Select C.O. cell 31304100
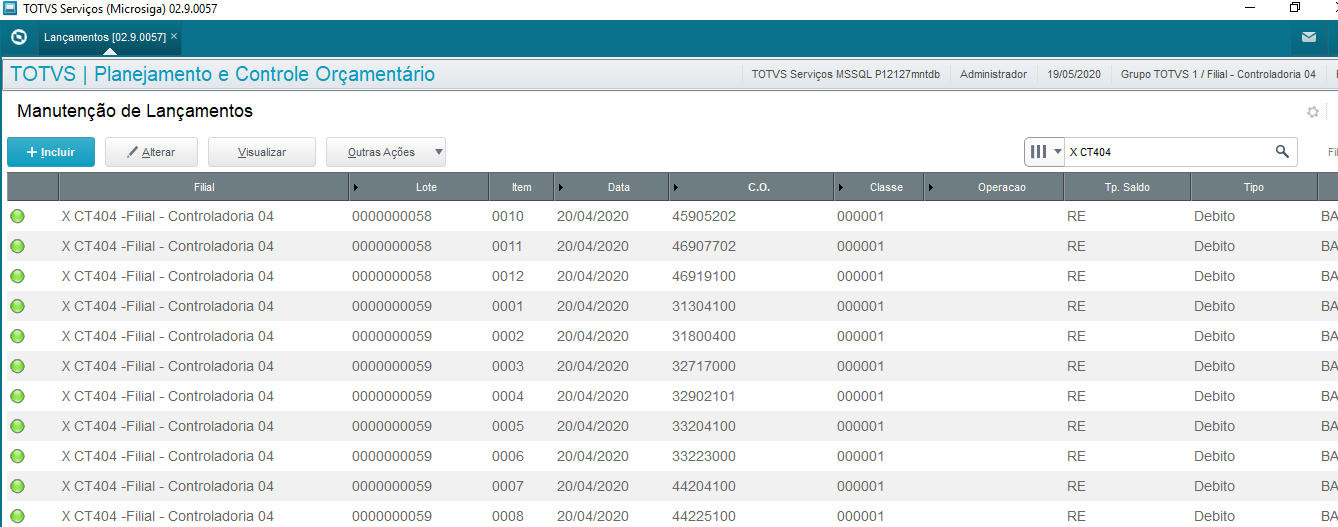Image resolution: width=1338 pixels, height=527 pixels. (703, 306)
